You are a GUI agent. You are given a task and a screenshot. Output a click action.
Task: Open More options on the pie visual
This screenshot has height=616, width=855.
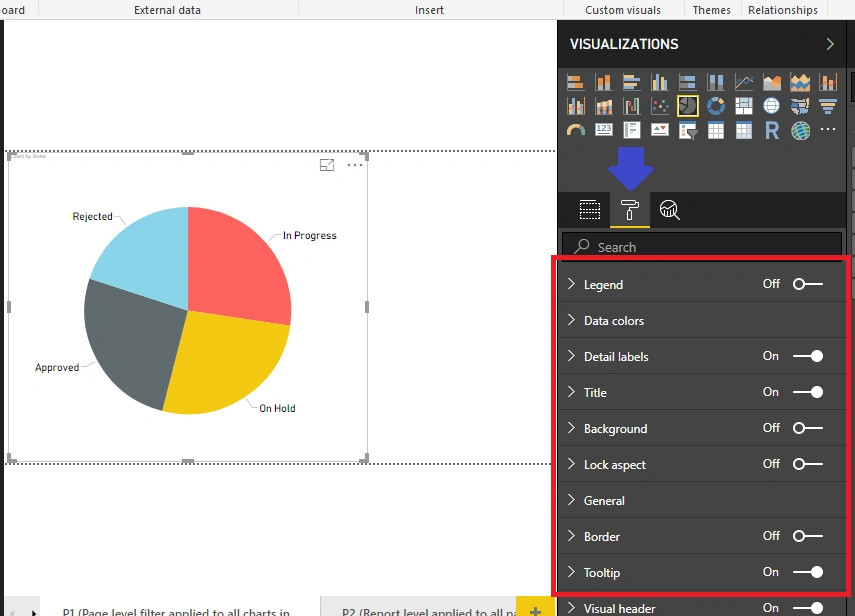(x=355, y=165)
